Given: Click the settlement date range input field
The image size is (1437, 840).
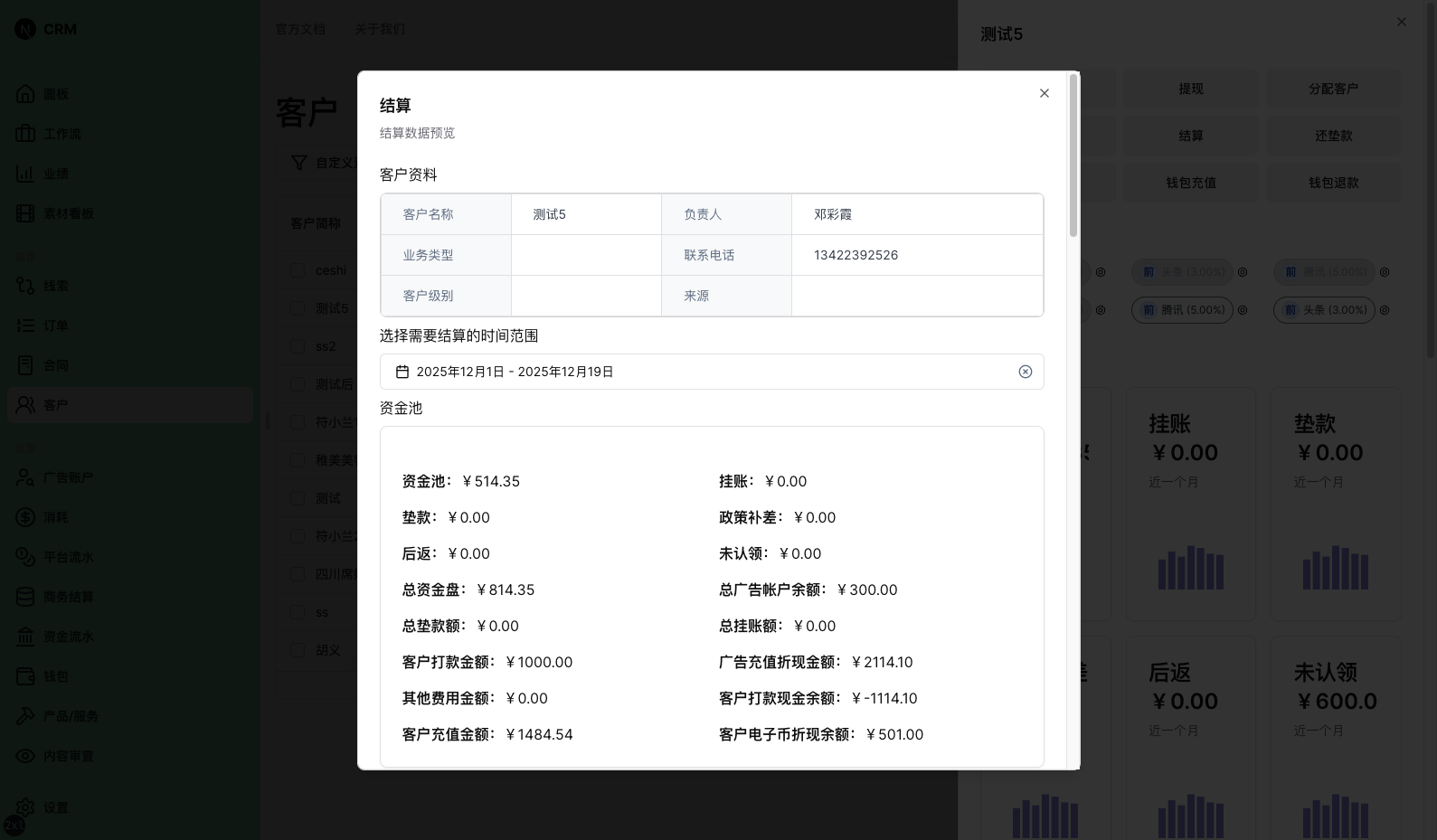Looking at the screenshot, I should pyautogui.click(x=712, y=372).
